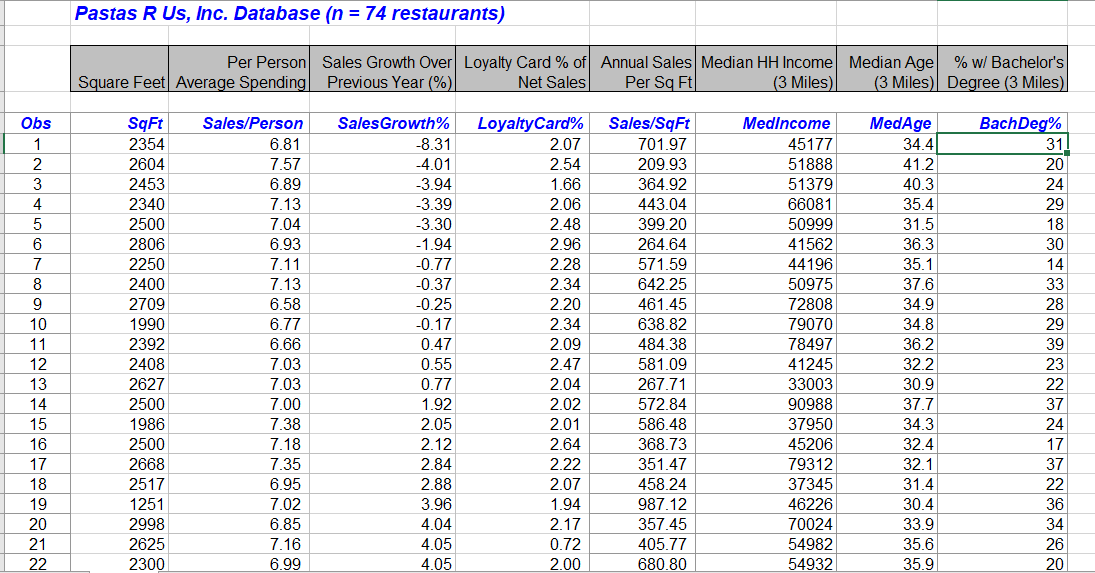Select SqFt value 2668
The width and height of the screenshot is (1095, 573).
(x=119, y=465)
